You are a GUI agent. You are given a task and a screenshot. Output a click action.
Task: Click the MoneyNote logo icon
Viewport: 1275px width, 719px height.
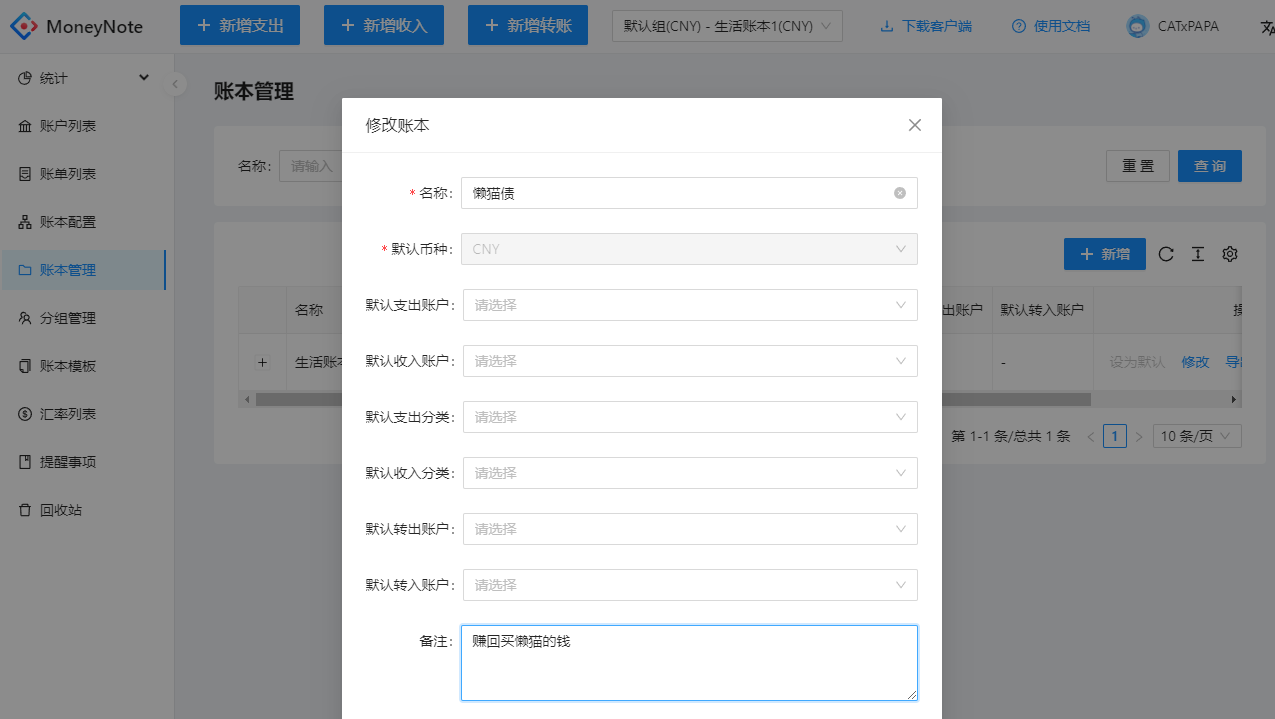23,27
